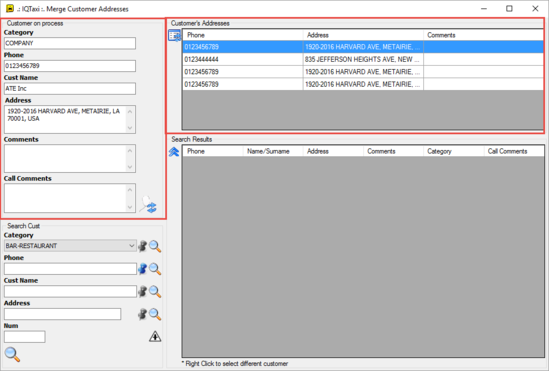Click the swap customer icon near Call Comments

pyautogui.click(x=148, y=205)
